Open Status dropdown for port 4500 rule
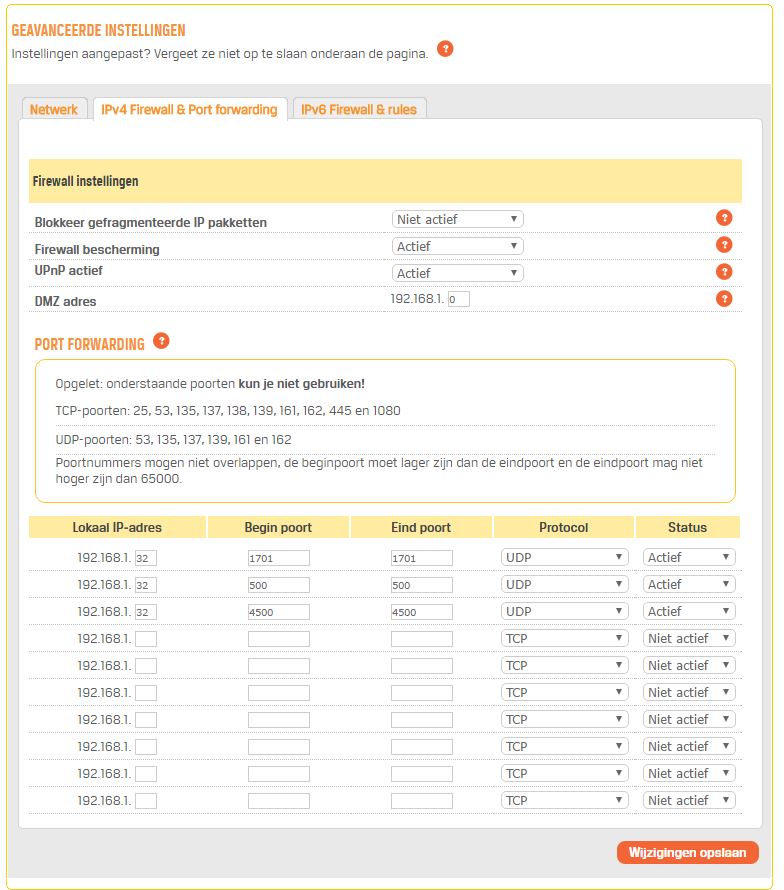This screenshot has width=784, height=890. pos(689,611)
